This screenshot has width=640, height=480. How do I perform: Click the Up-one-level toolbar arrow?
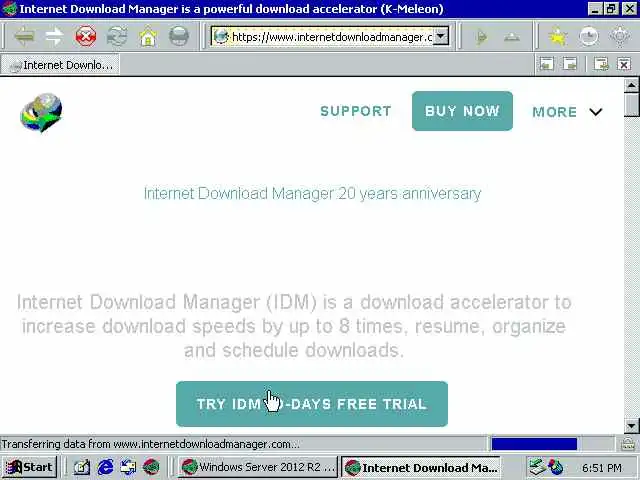tap(512, 37)
